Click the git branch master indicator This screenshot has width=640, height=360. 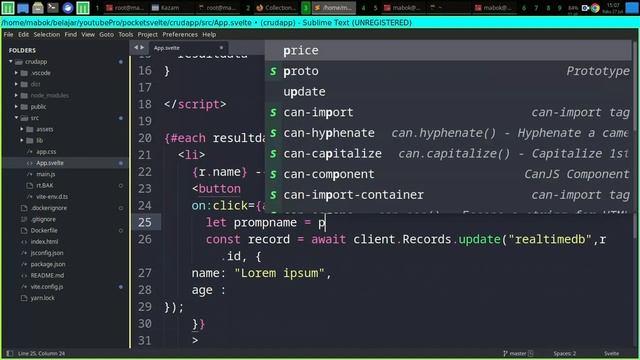point(518,353)
